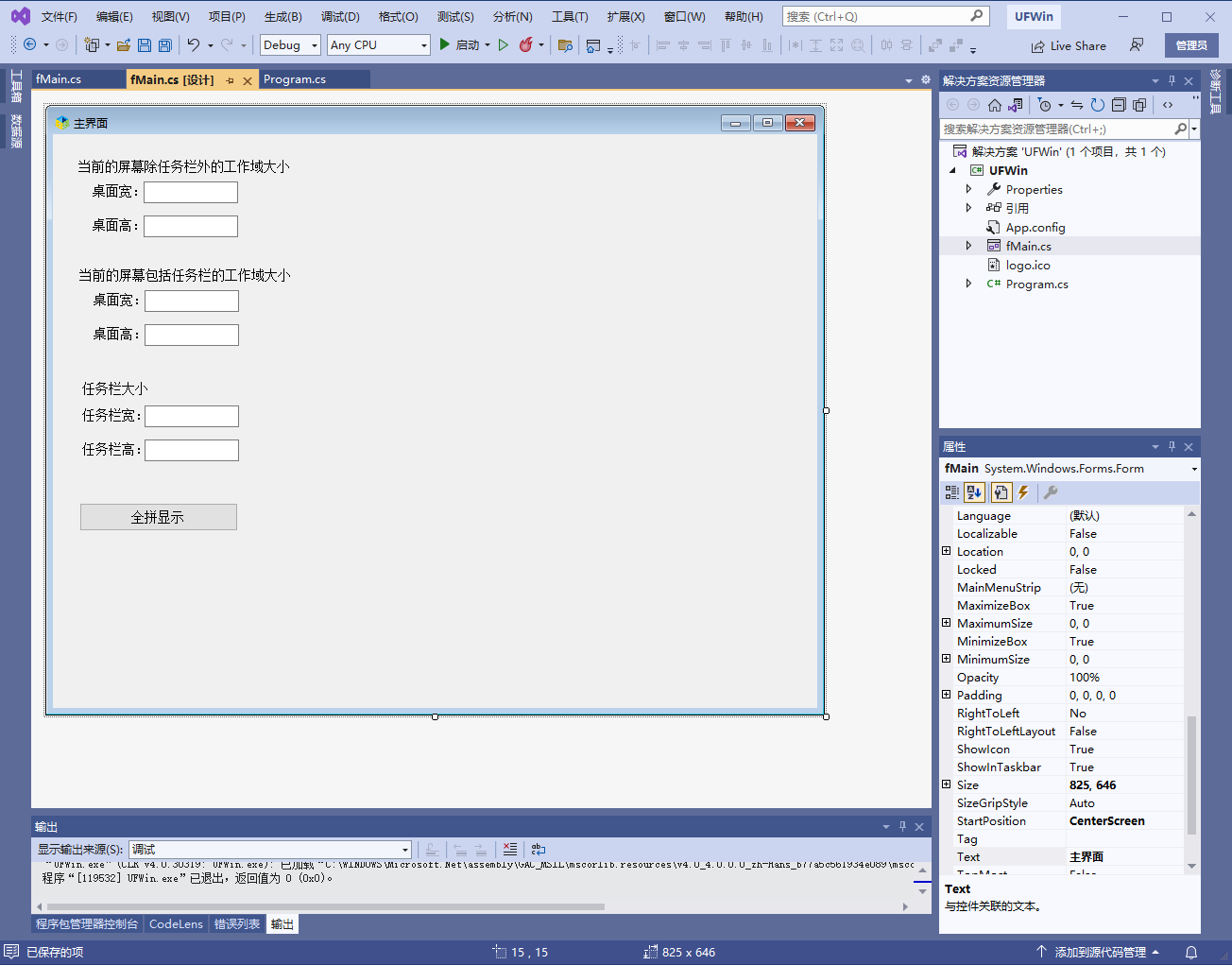
Task: Click the Pending Changes Filter clock icon
Action: pyautogui.click(x=1044, y=105)
